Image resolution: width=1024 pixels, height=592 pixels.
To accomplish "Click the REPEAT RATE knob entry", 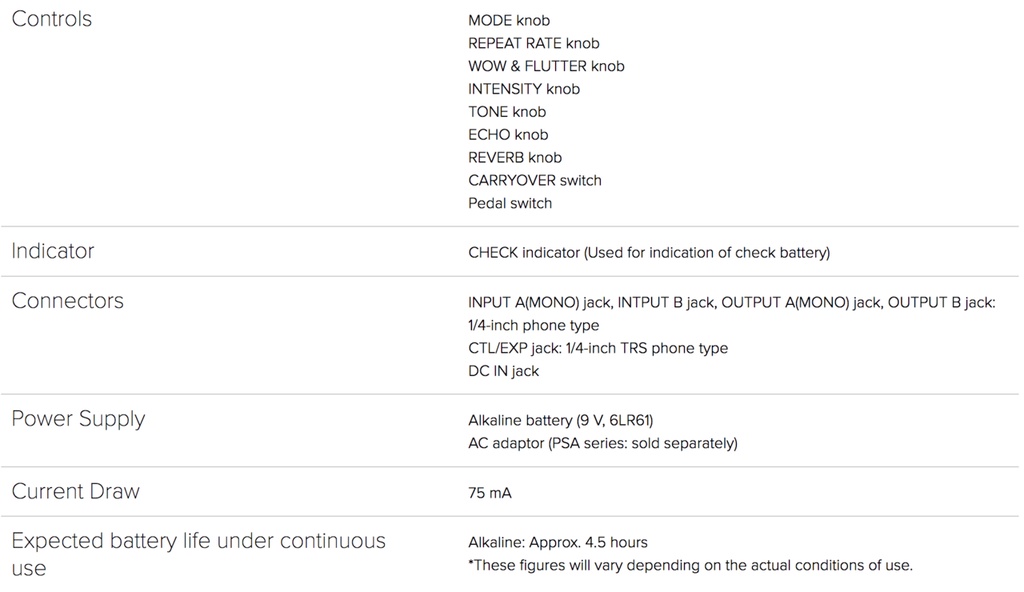I will pos(533,43).
